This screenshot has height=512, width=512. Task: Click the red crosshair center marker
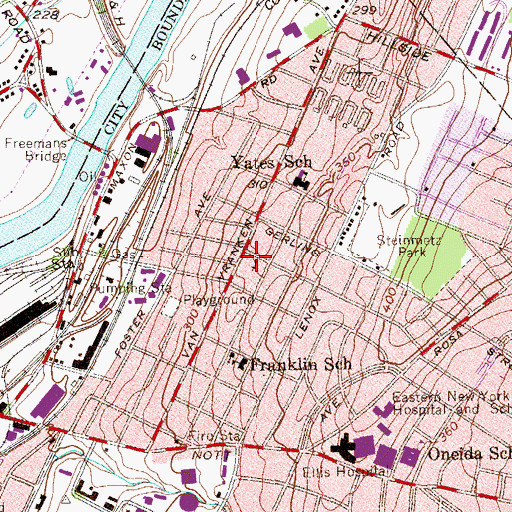256,256
